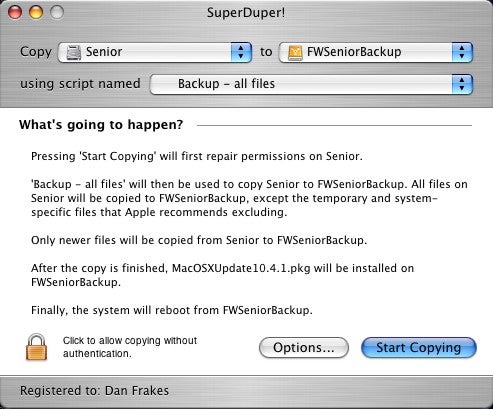Click the MacOSXUpdate10.4.1.pkg install description line
This screenshot has width=493, height=409.
[222, 275]
